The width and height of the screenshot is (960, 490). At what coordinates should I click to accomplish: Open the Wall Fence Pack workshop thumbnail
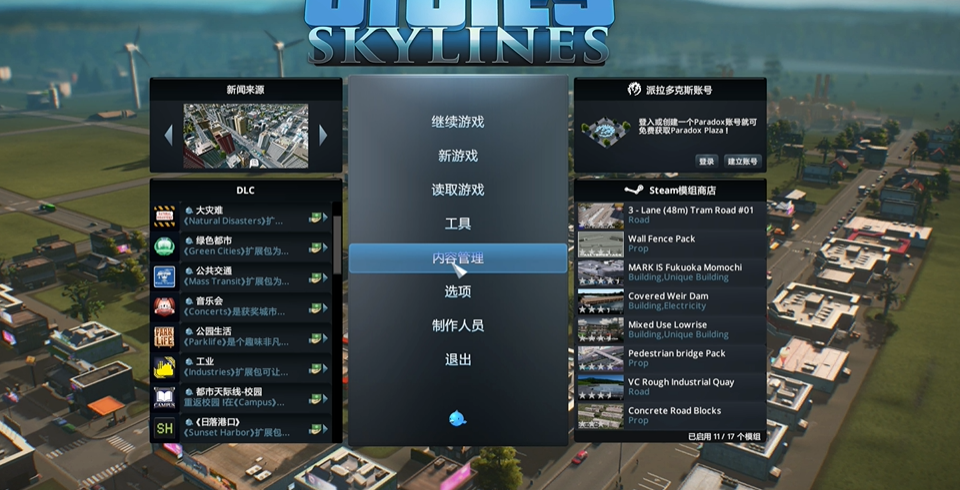(601, 244)
